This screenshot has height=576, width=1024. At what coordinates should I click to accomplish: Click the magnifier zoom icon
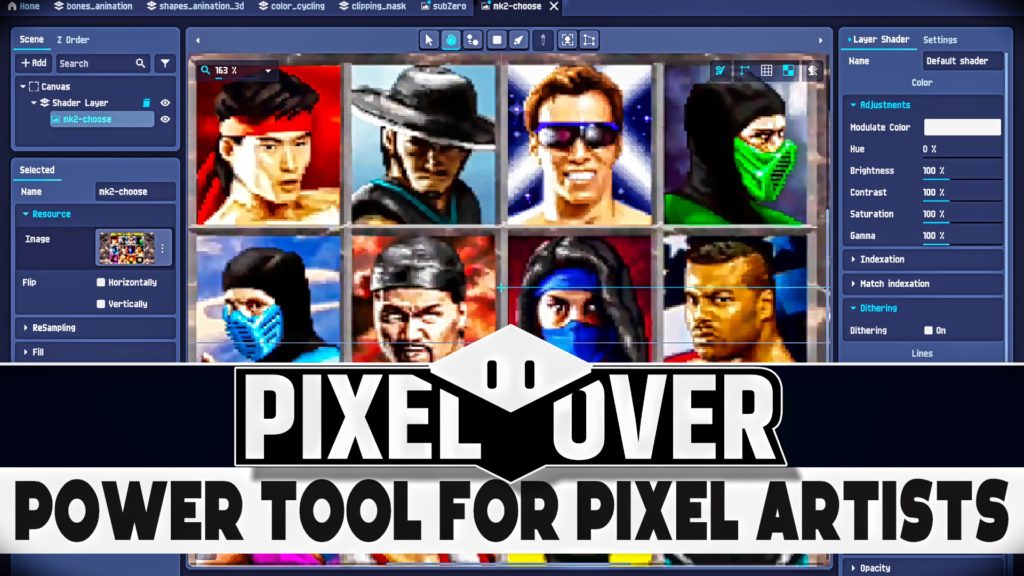point(205,70)
